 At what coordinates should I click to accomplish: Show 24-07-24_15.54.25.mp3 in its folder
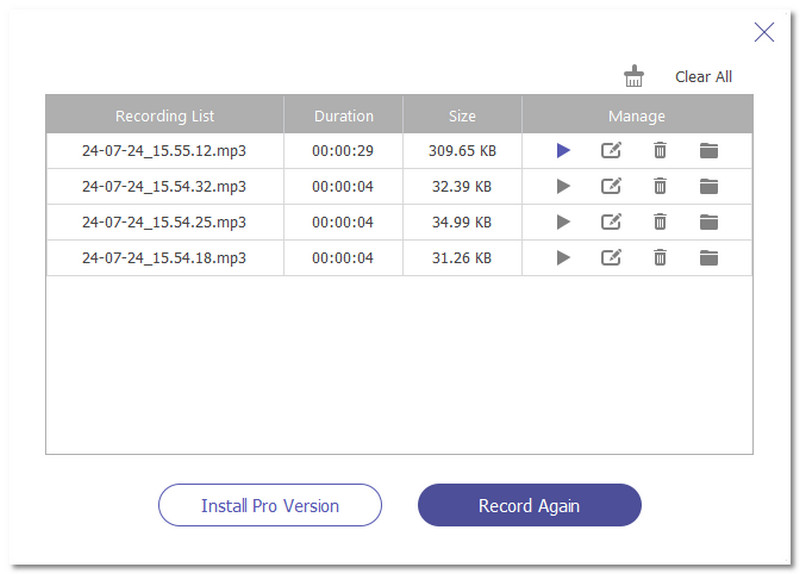[x=709, y=222]
